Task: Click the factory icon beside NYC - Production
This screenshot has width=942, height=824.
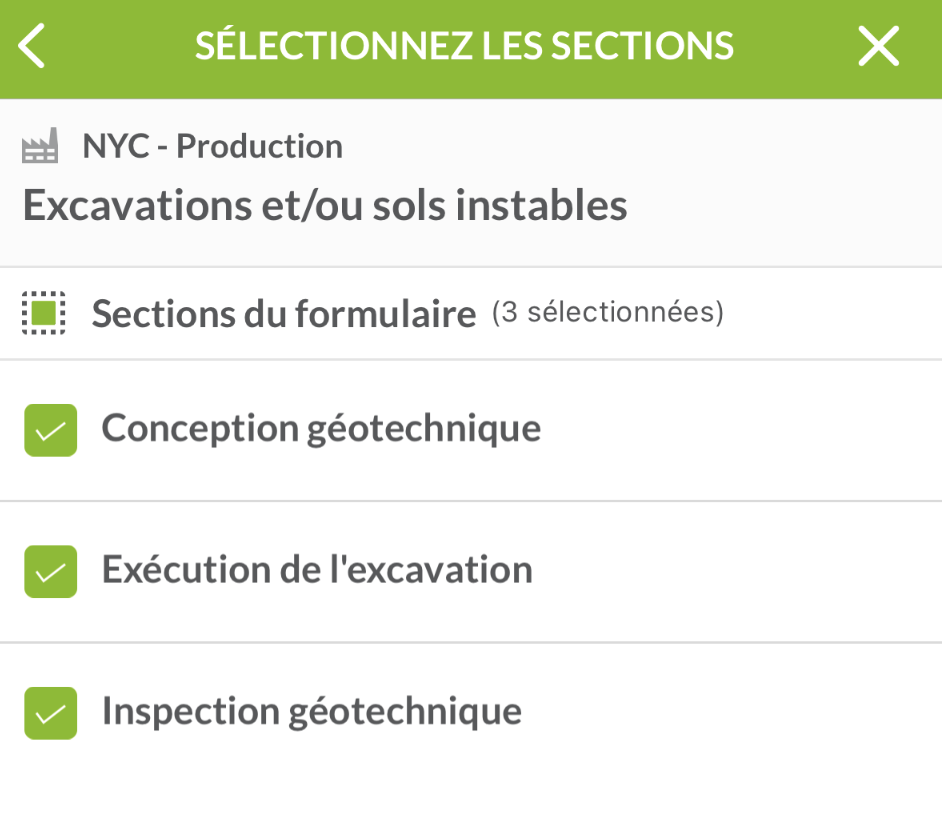Action: click(40, 147)
